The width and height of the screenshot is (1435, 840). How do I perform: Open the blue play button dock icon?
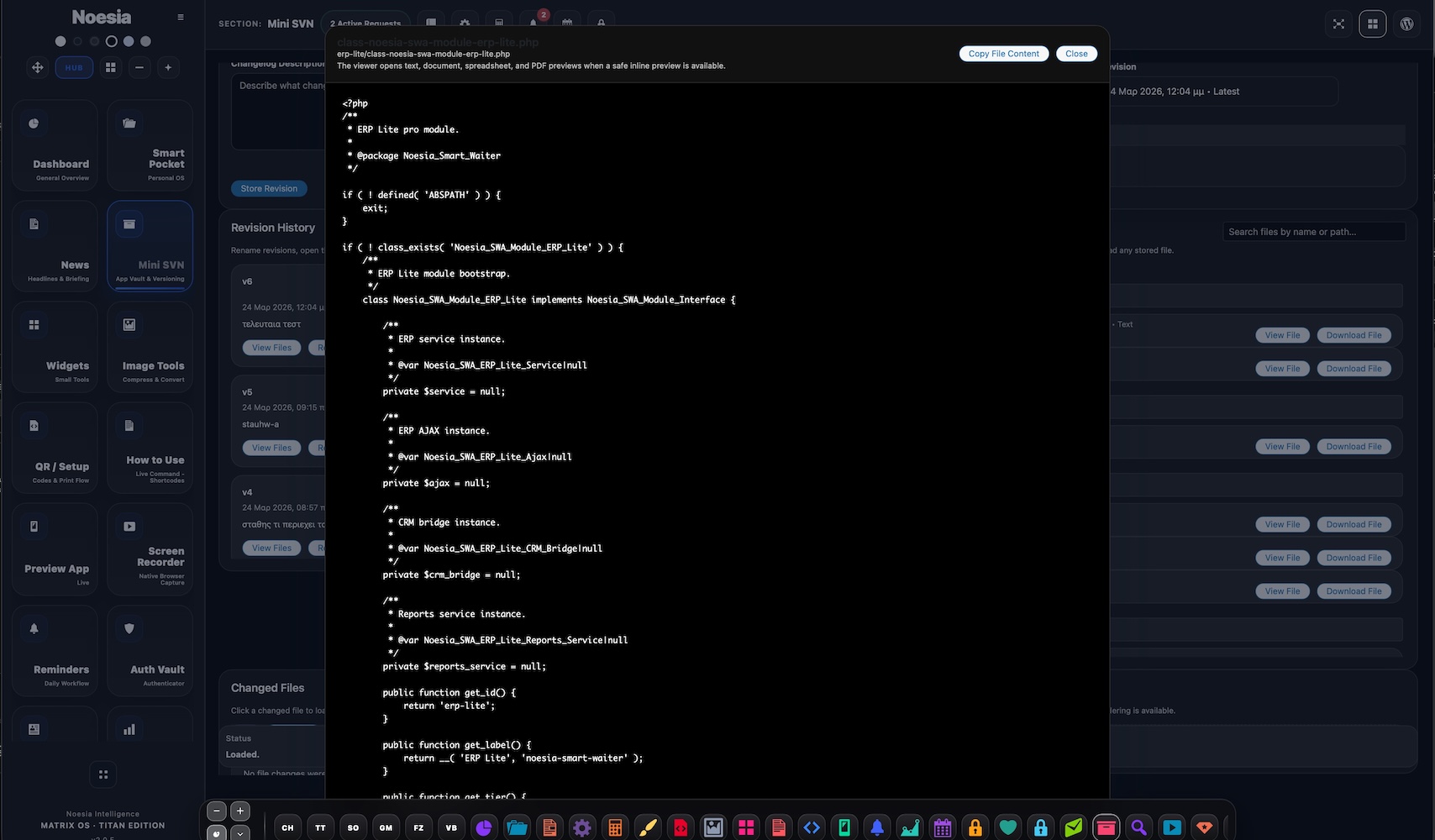[1172, 827]
